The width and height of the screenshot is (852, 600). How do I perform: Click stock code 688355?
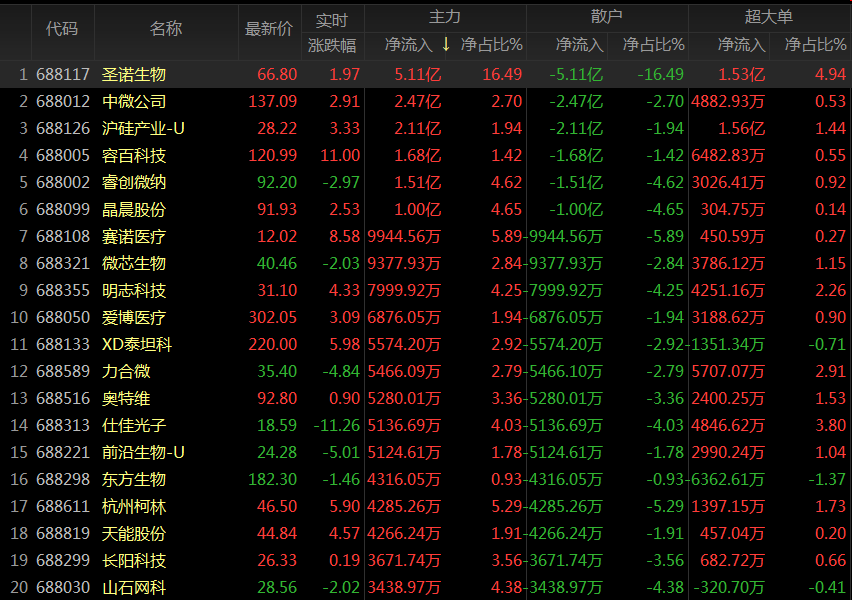[x=63, y=291]
